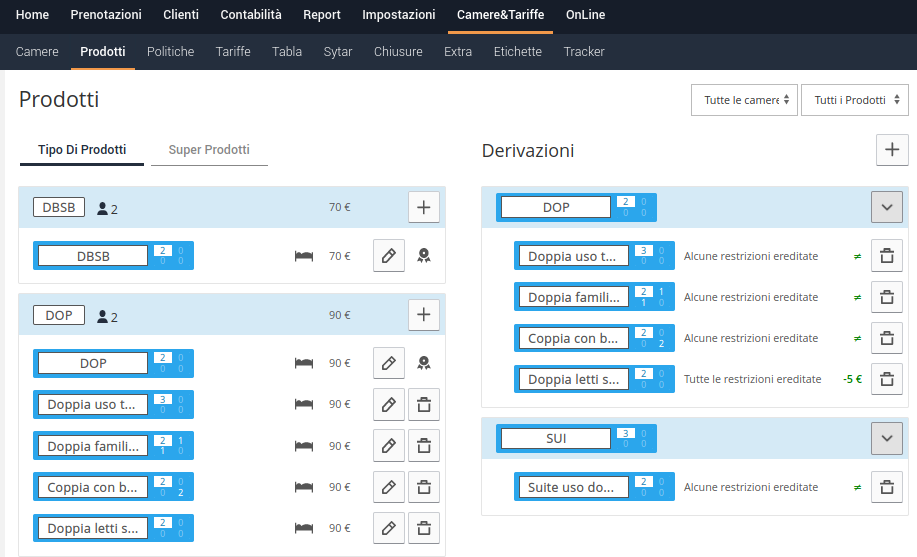Edit the Doppia famili... product row
The width and height of the screenshot is (917, 557).
388,446
